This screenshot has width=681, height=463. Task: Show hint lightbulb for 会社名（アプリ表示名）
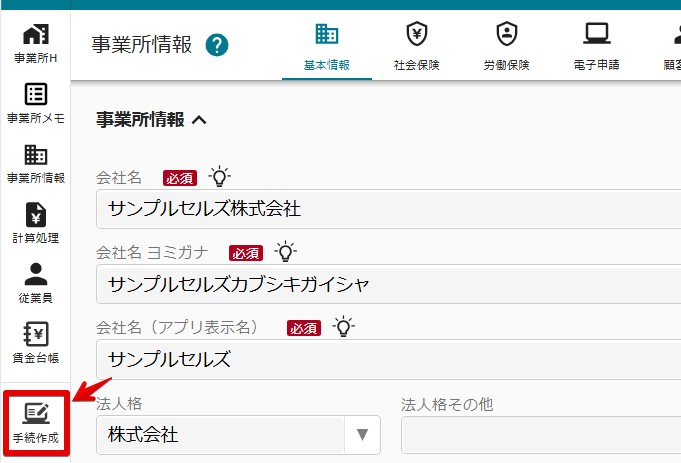click(344, 327)
